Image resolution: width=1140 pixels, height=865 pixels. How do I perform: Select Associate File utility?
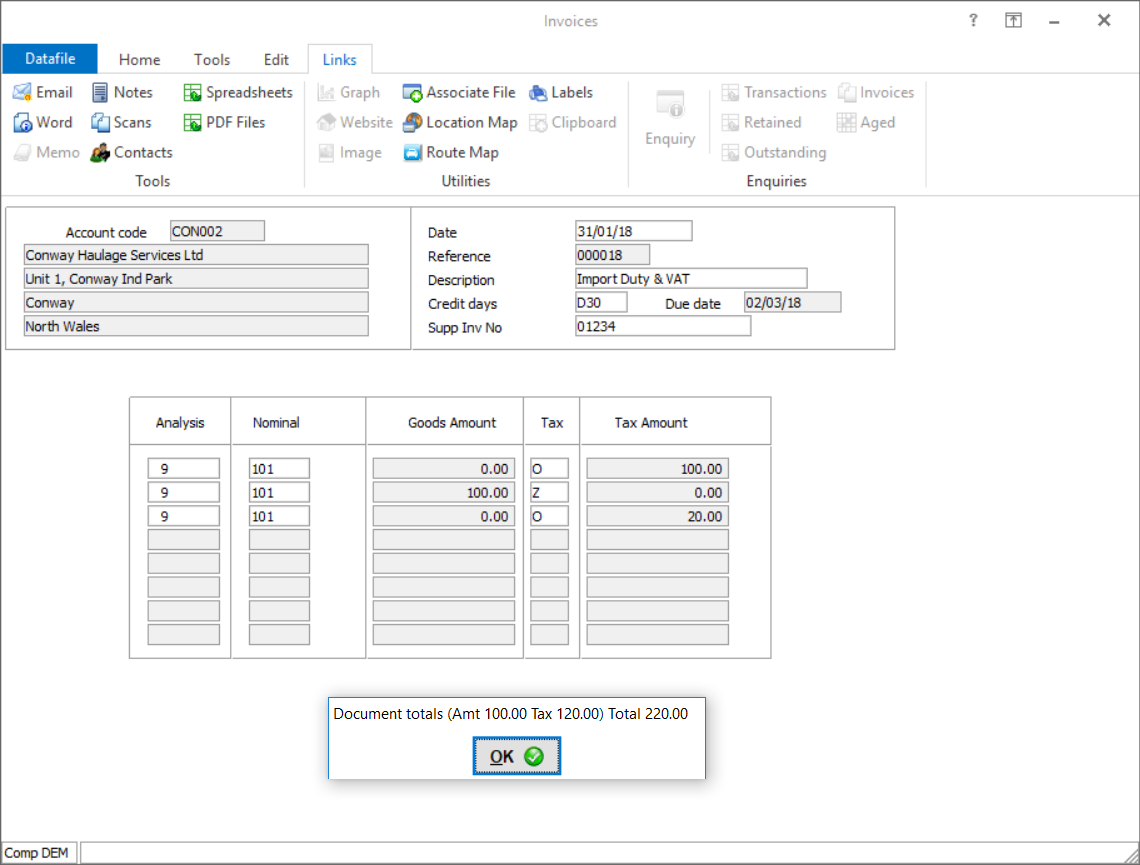459,92
